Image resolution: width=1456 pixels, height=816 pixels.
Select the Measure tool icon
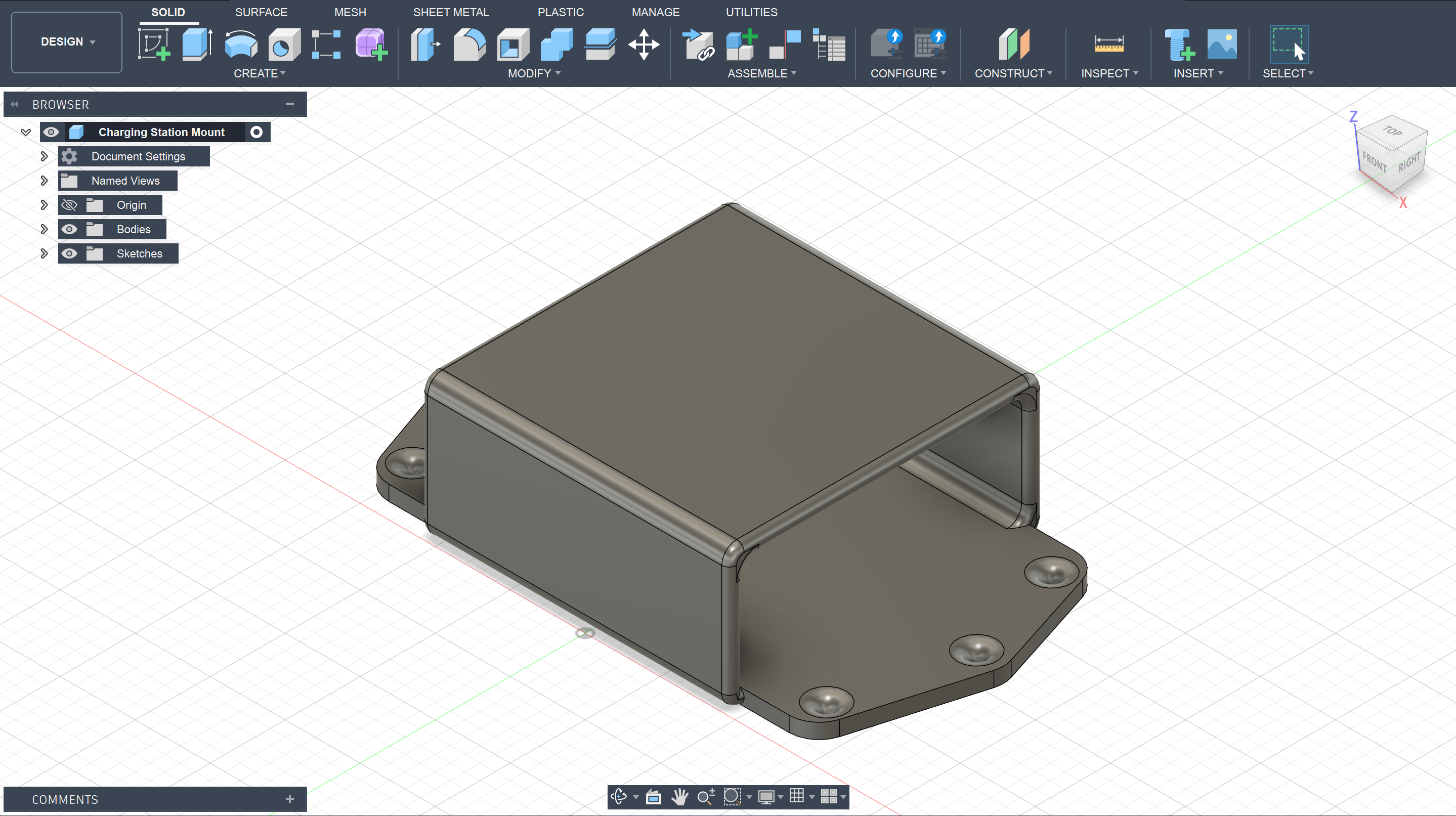click(x=1109, y=44)
